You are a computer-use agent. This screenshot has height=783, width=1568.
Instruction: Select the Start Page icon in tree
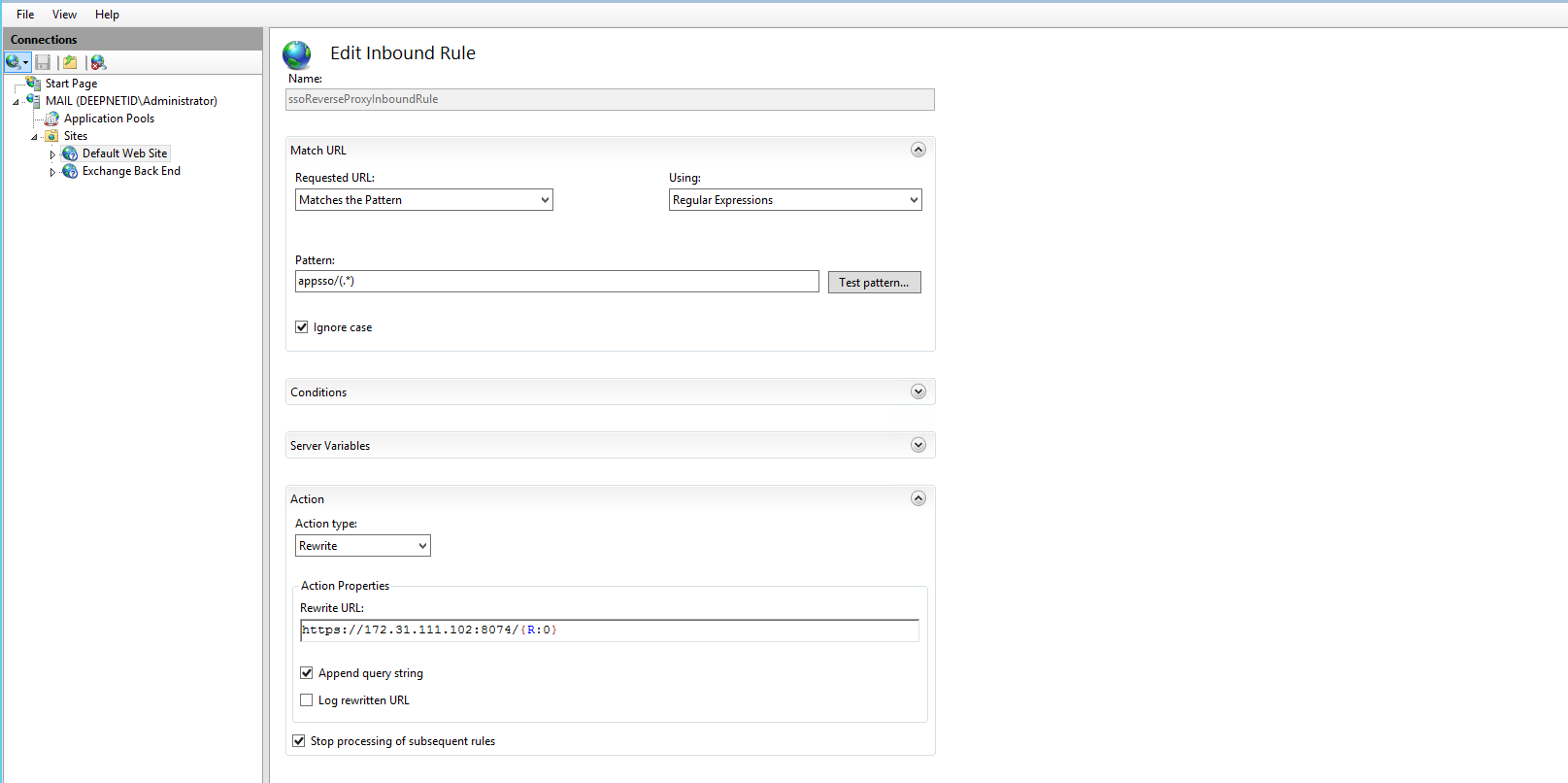pos(34,84)
